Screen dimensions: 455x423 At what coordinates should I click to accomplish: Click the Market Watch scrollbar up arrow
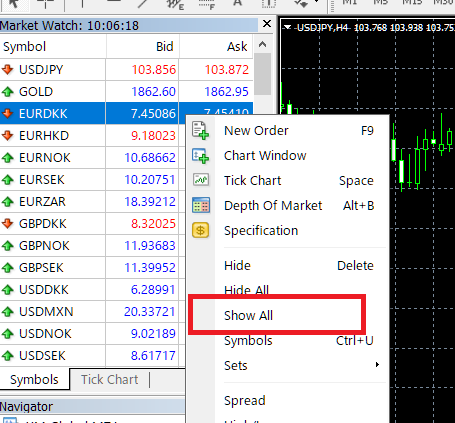tap(262, 45)
